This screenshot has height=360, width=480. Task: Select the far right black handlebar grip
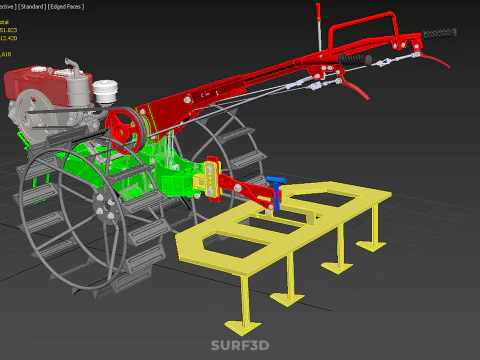[439, 33]
